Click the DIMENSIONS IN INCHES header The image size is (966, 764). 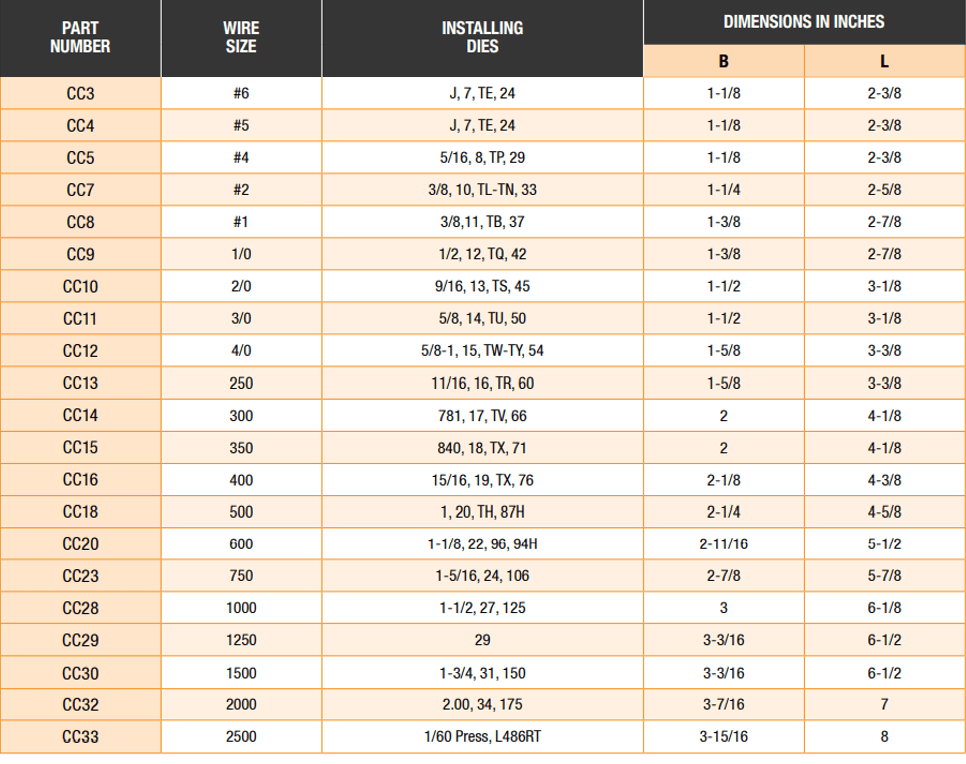tap(804, 22)
